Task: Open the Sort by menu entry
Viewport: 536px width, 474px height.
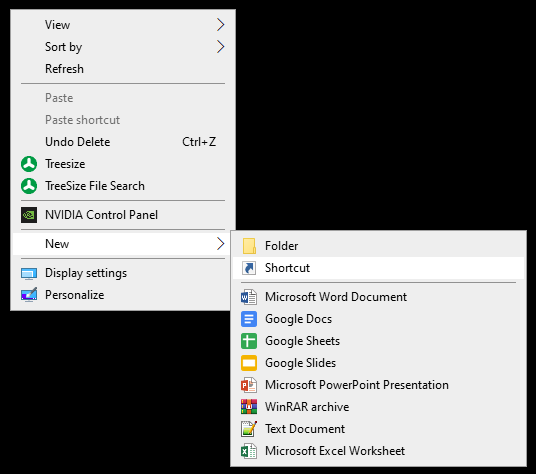Action: tap(123, 47)
